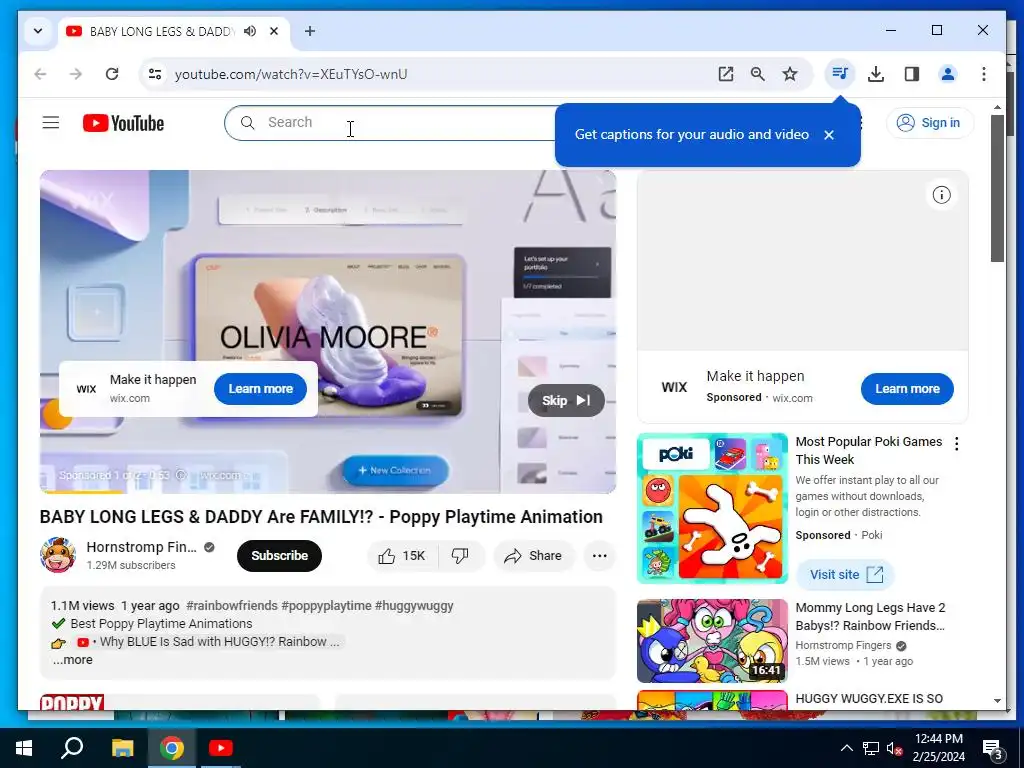Click inside the YouTube Search field
Viewport: 1024px width, 768px height.
click(392, 123)
